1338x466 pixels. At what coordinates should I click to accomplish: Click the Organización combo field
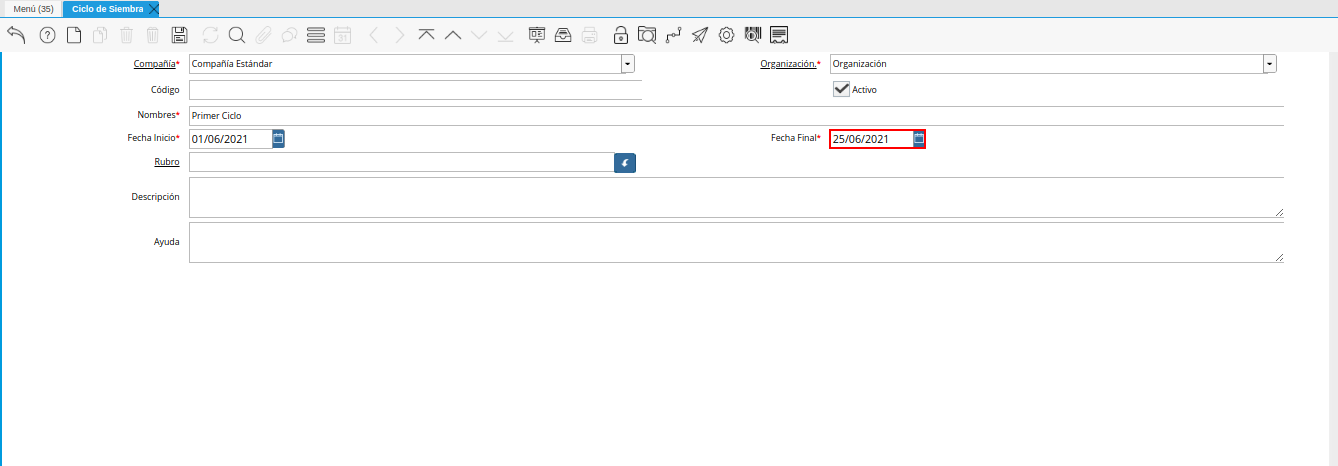(x=1046, y=64)
